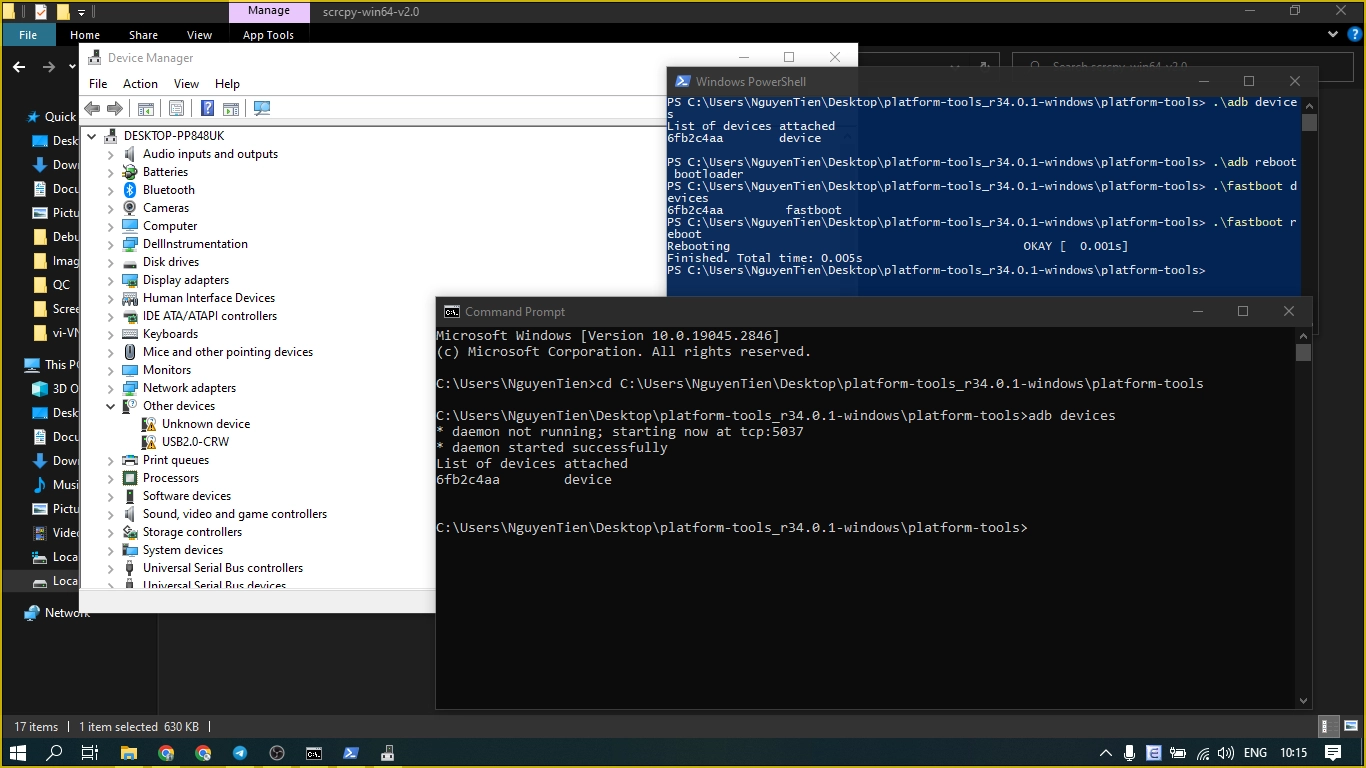Click the Scan for hardware changes icon
1366x768 pixels.
pos(262,108)
